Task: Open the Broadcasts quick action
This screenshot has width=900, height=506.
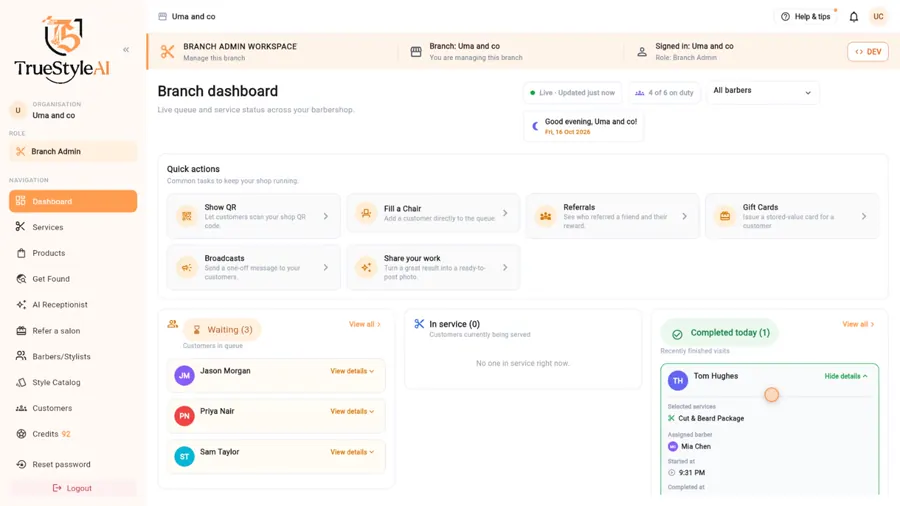Action: 254,267
